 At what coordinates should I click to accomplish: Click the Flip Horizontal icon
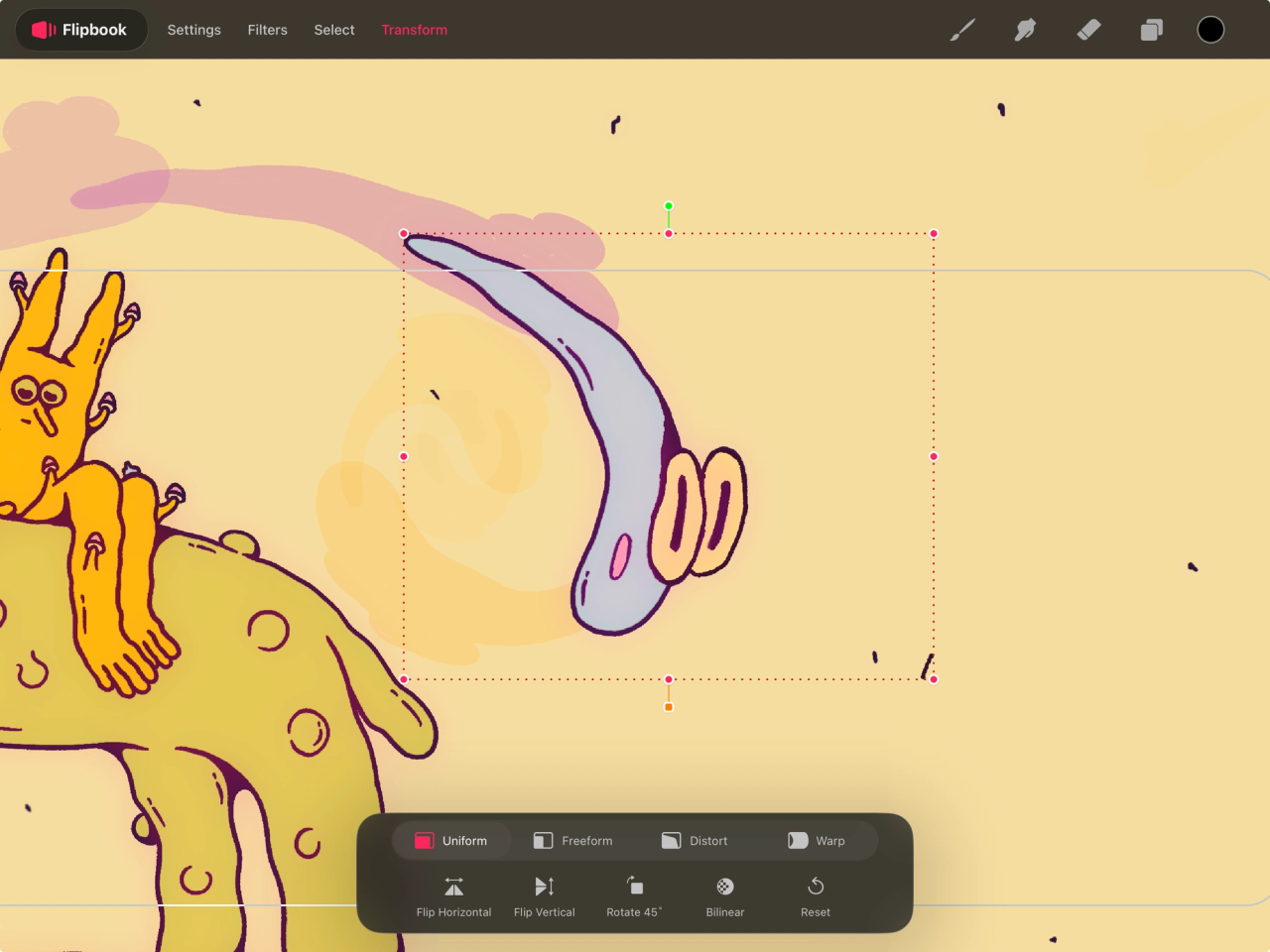pos(453,895)
